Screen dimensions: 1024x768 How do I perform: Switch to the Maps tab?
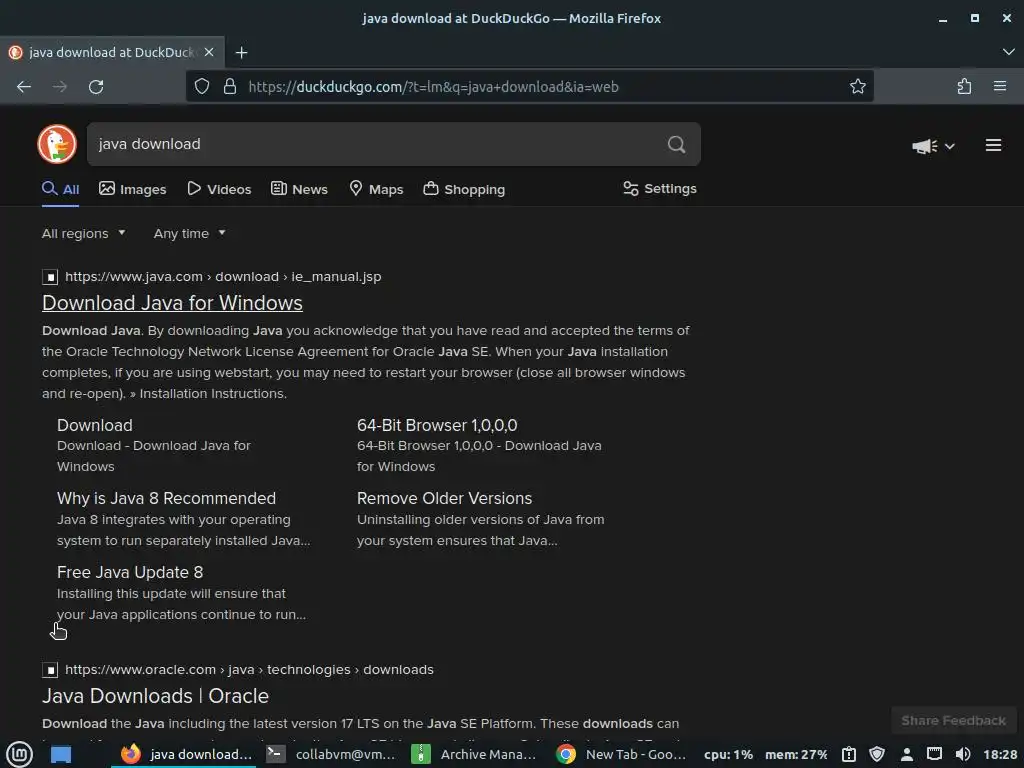(x=376, y=189)
